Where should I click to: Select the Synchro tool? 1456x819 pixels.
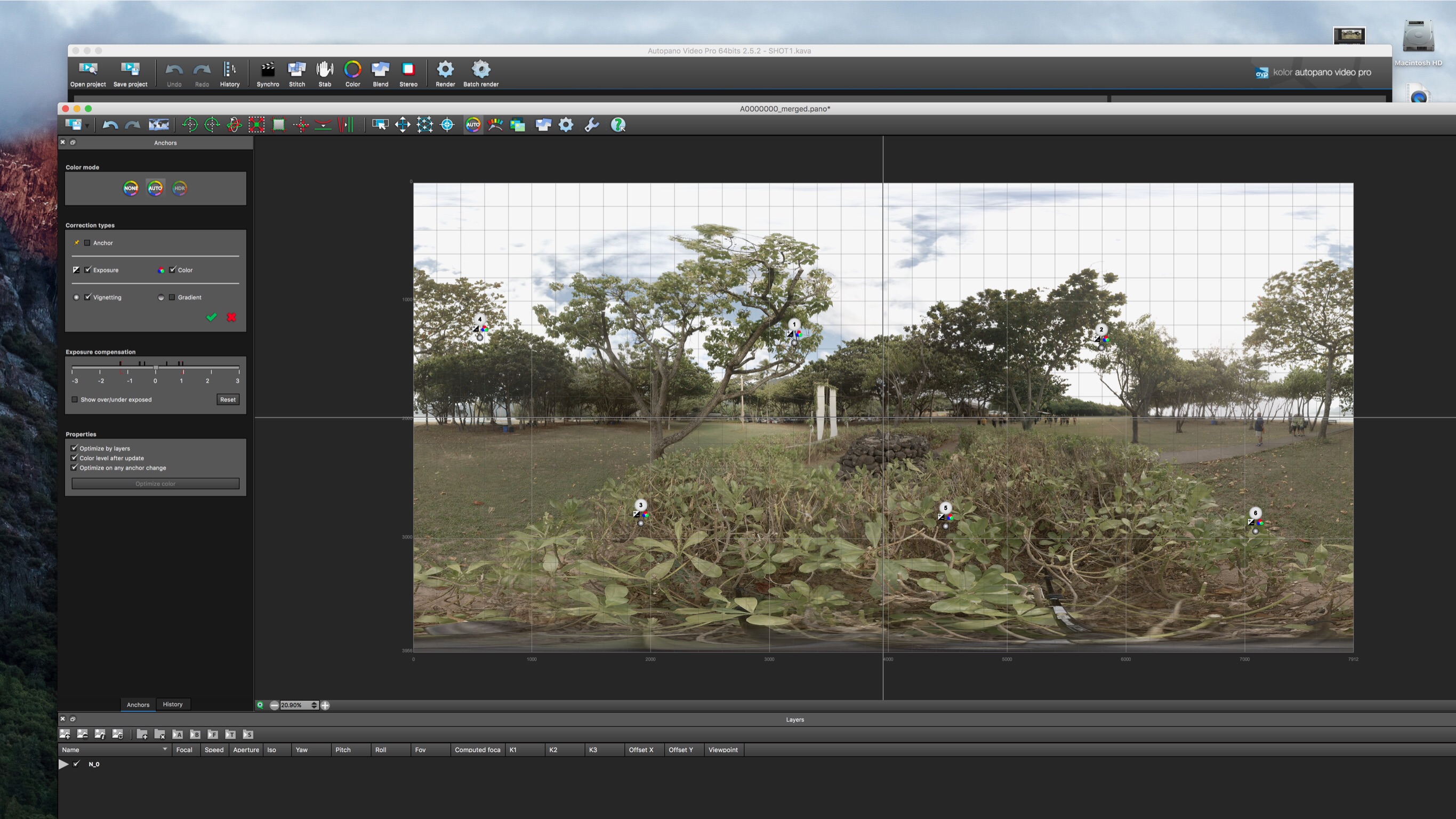268,74
